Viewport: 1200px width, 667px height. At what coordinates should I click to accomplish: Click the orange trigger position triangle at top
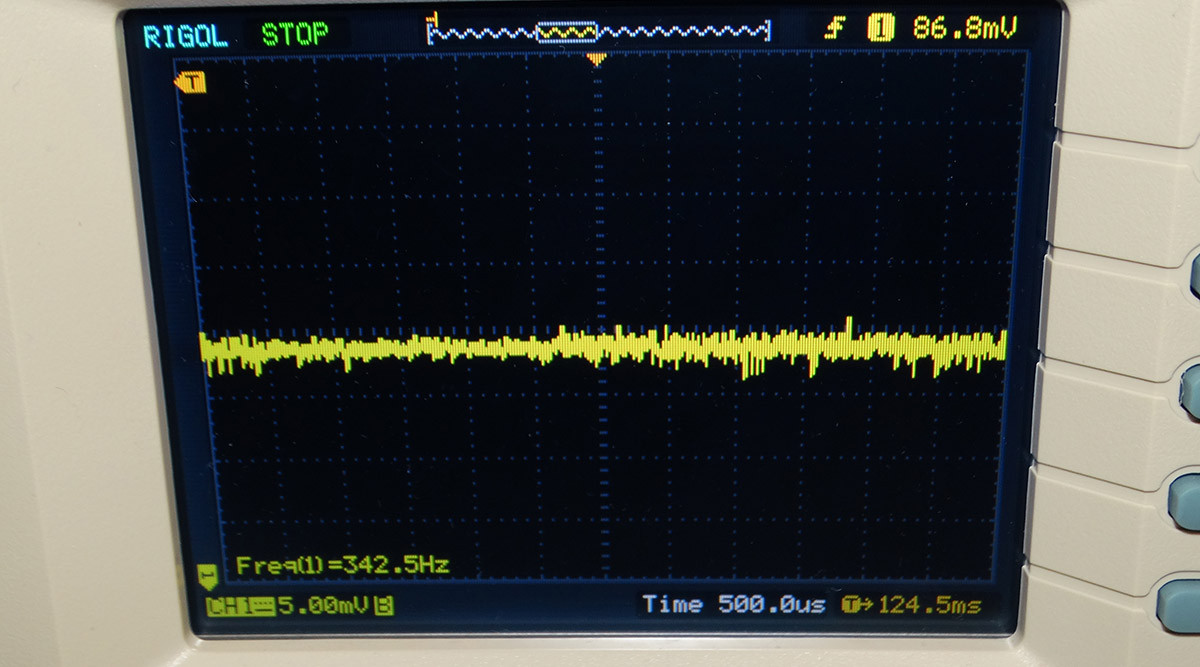click(x=596, y=59)
